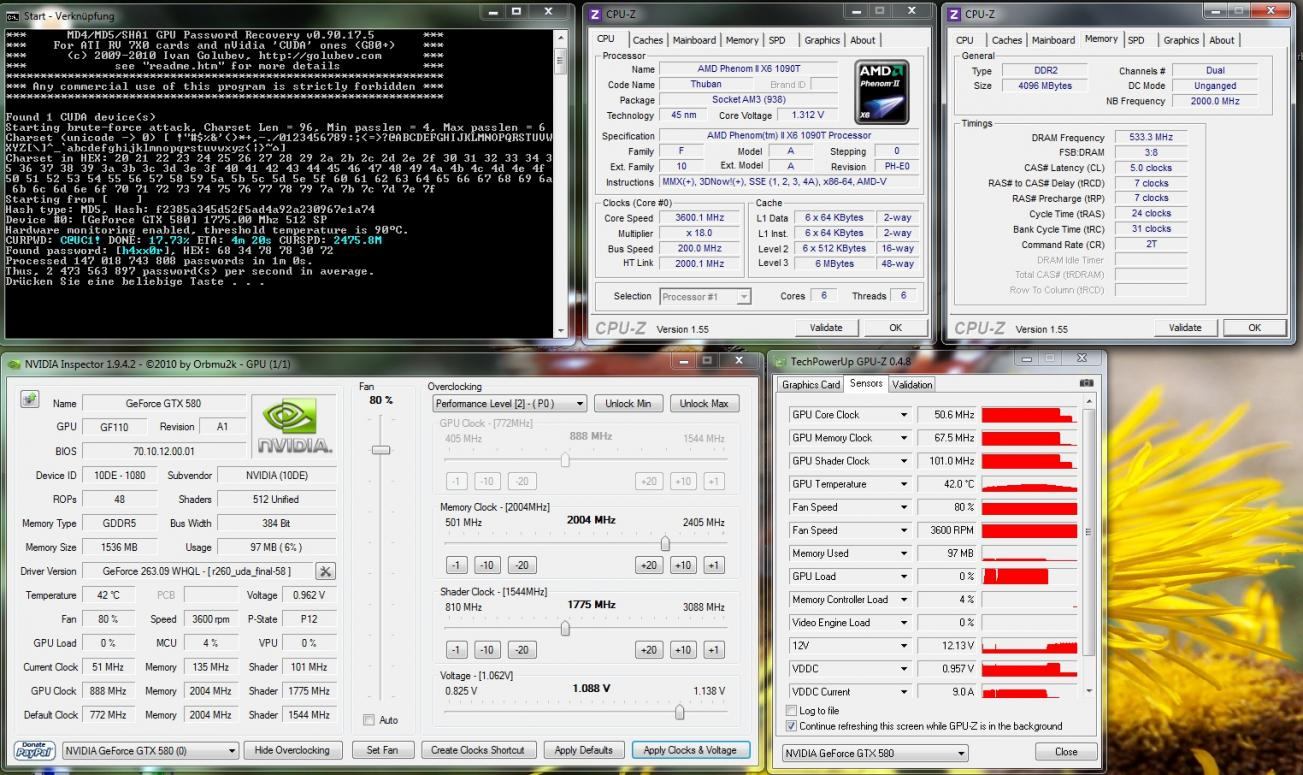The image size is (1303, 775).
Task: Click the BIOS version field 70.10.12.00.01
Action: pos(165,451)
